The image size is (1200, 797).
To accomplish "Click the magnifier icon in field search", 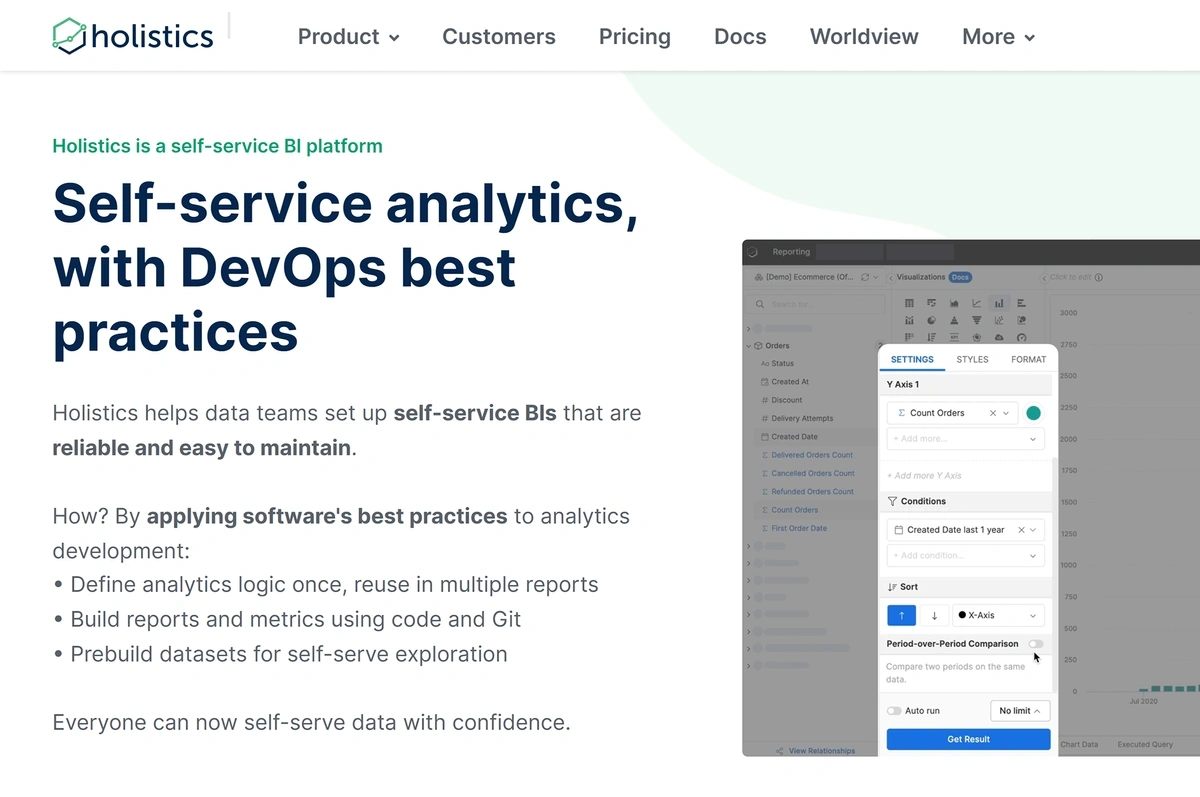I will point(760,304).
